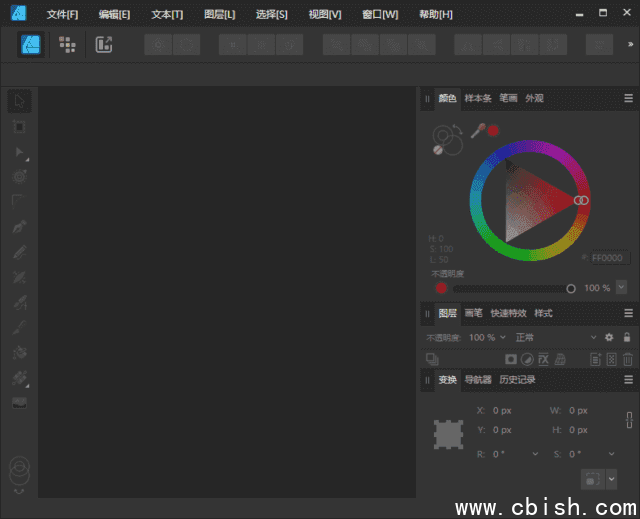The height and width of the screenshot is (519, 640).
Task: Click the edit all layers icon
Action: click(432, 359)
